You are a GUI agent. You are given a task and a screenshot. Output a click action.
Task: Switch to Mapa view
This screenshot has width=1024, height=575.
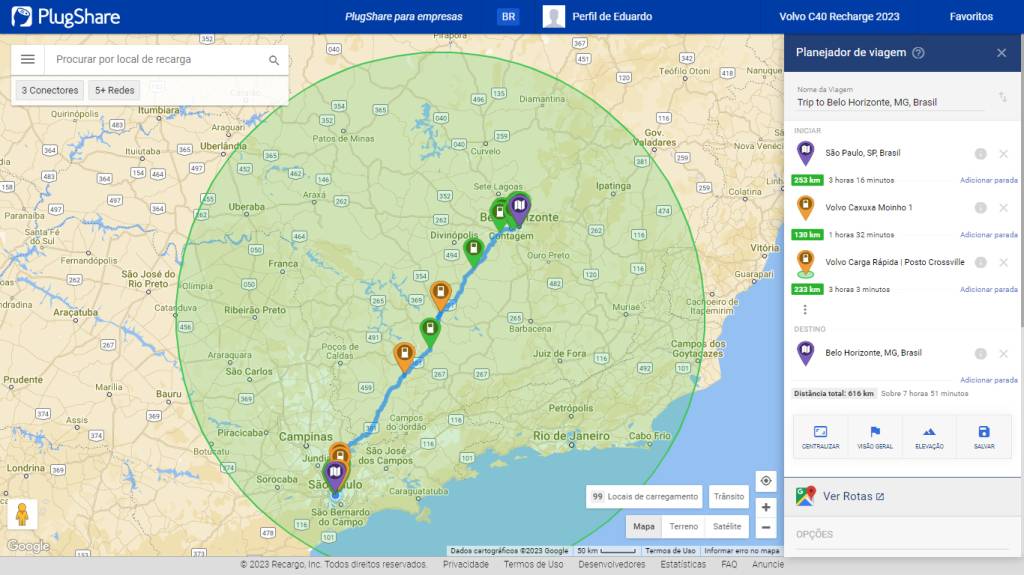643,526
